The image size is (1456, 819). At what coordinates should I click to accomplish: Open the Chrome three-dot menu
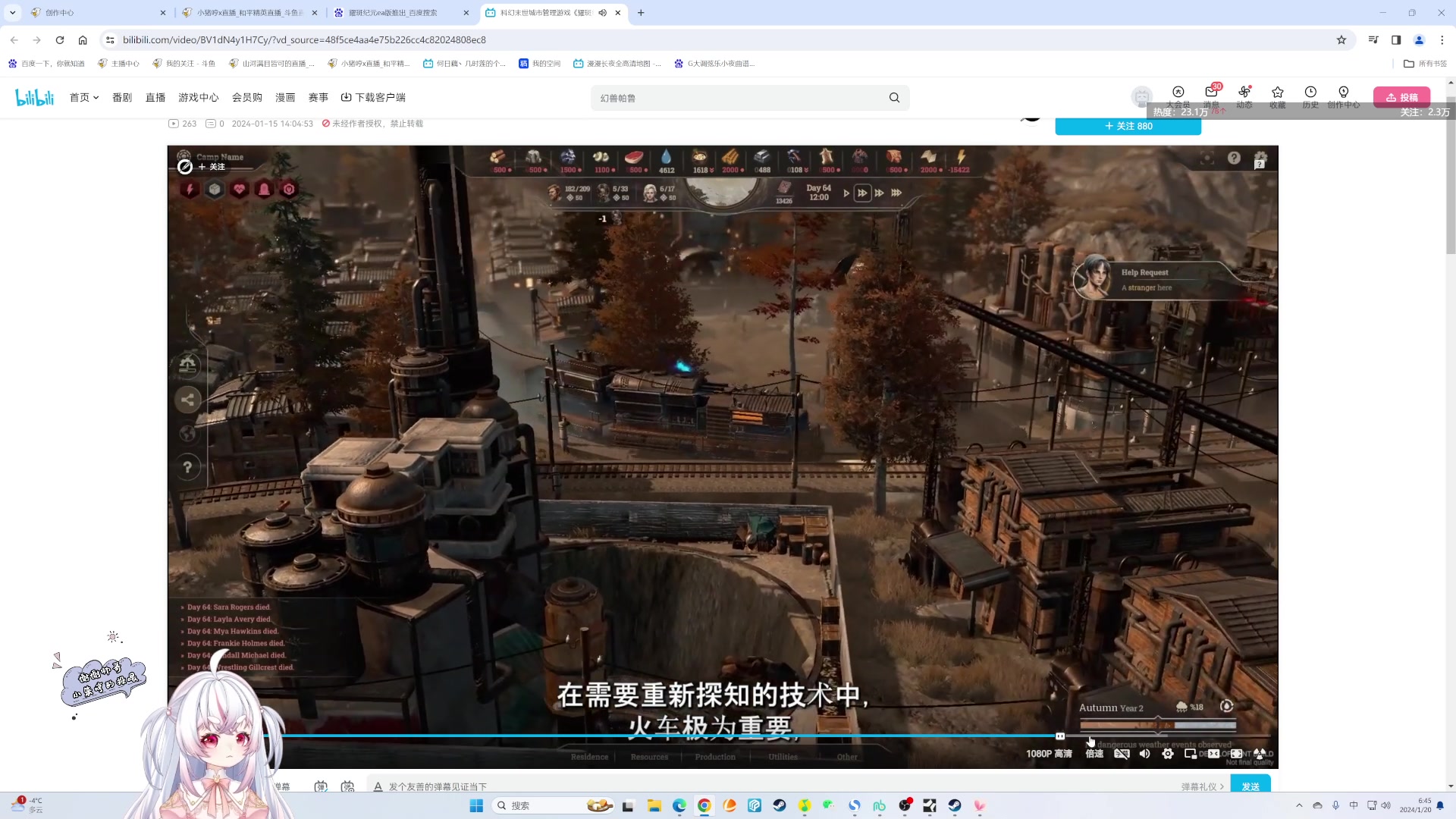(x=1442, y=40)
